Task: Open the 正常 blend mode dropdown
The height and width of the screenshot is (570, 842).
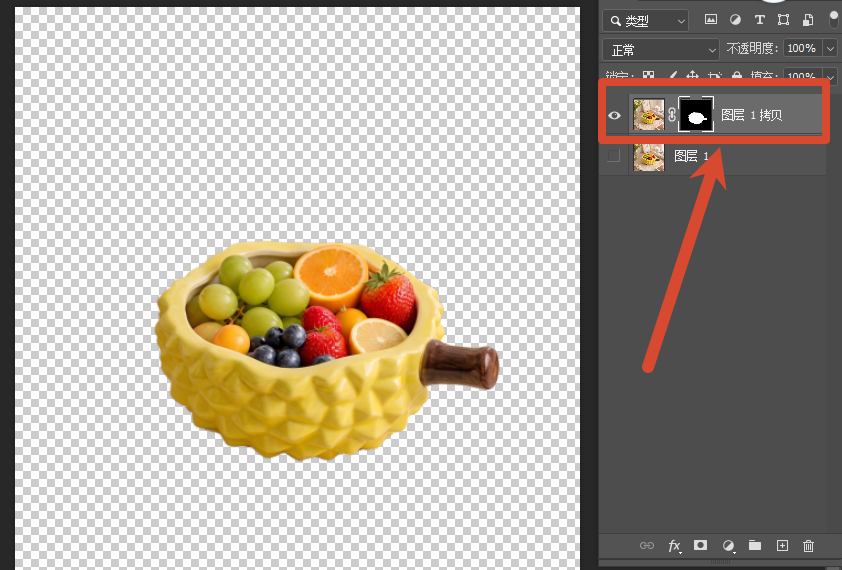Action: tap(661, 50)
